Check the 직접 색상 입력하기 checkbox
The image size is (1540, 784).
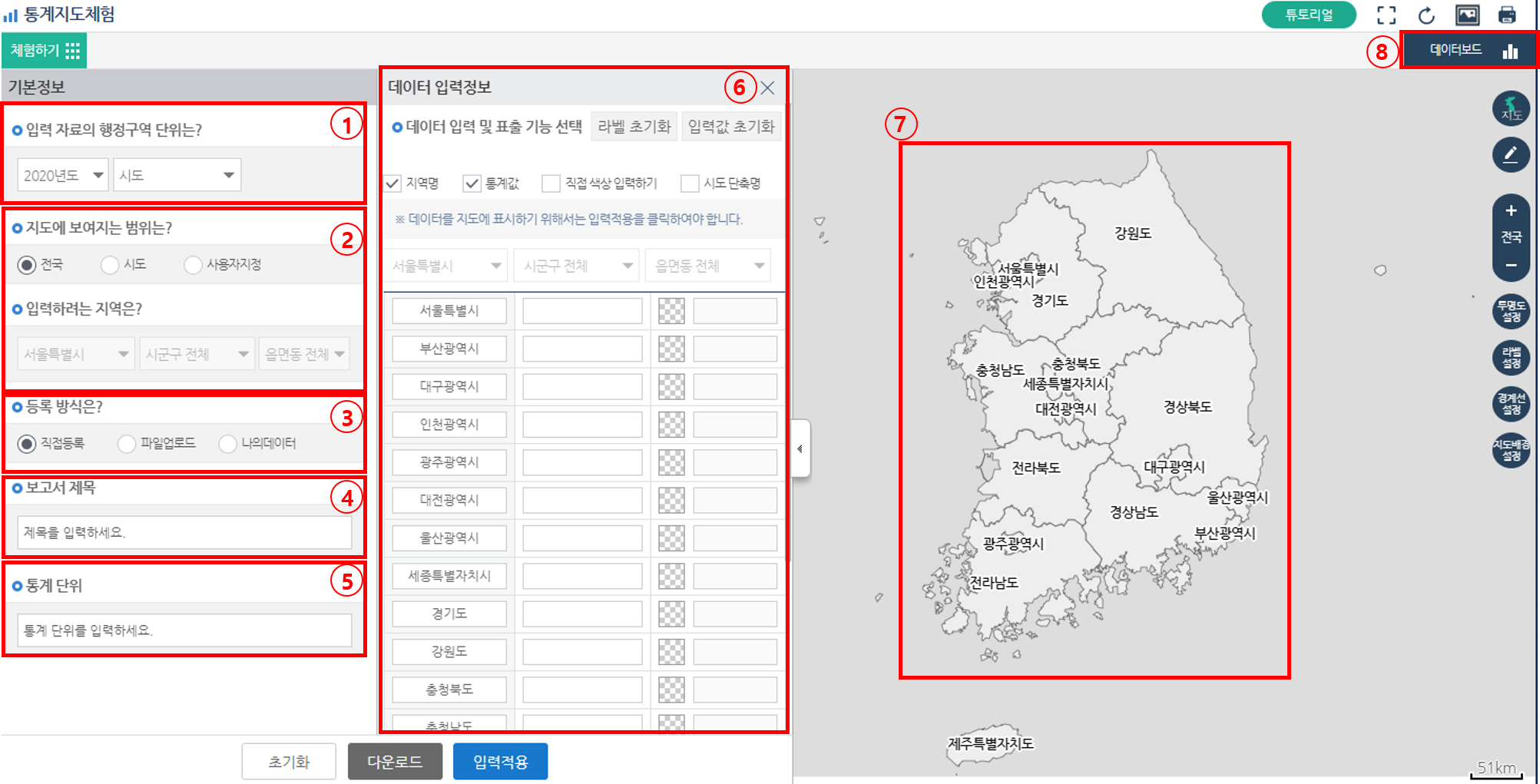(551, 182)
